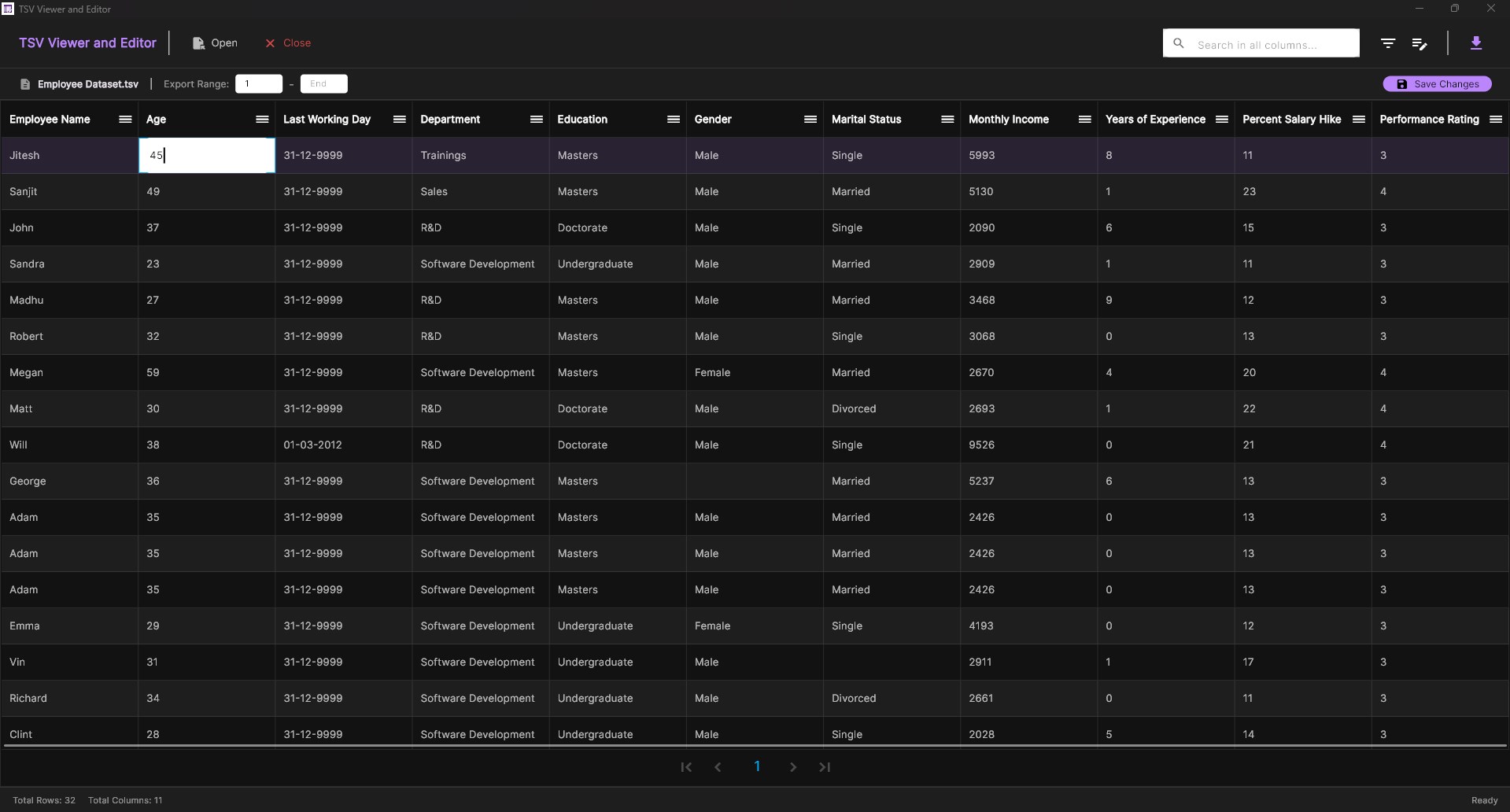Click the filter icon in the toolbar

click(1388, 43)
